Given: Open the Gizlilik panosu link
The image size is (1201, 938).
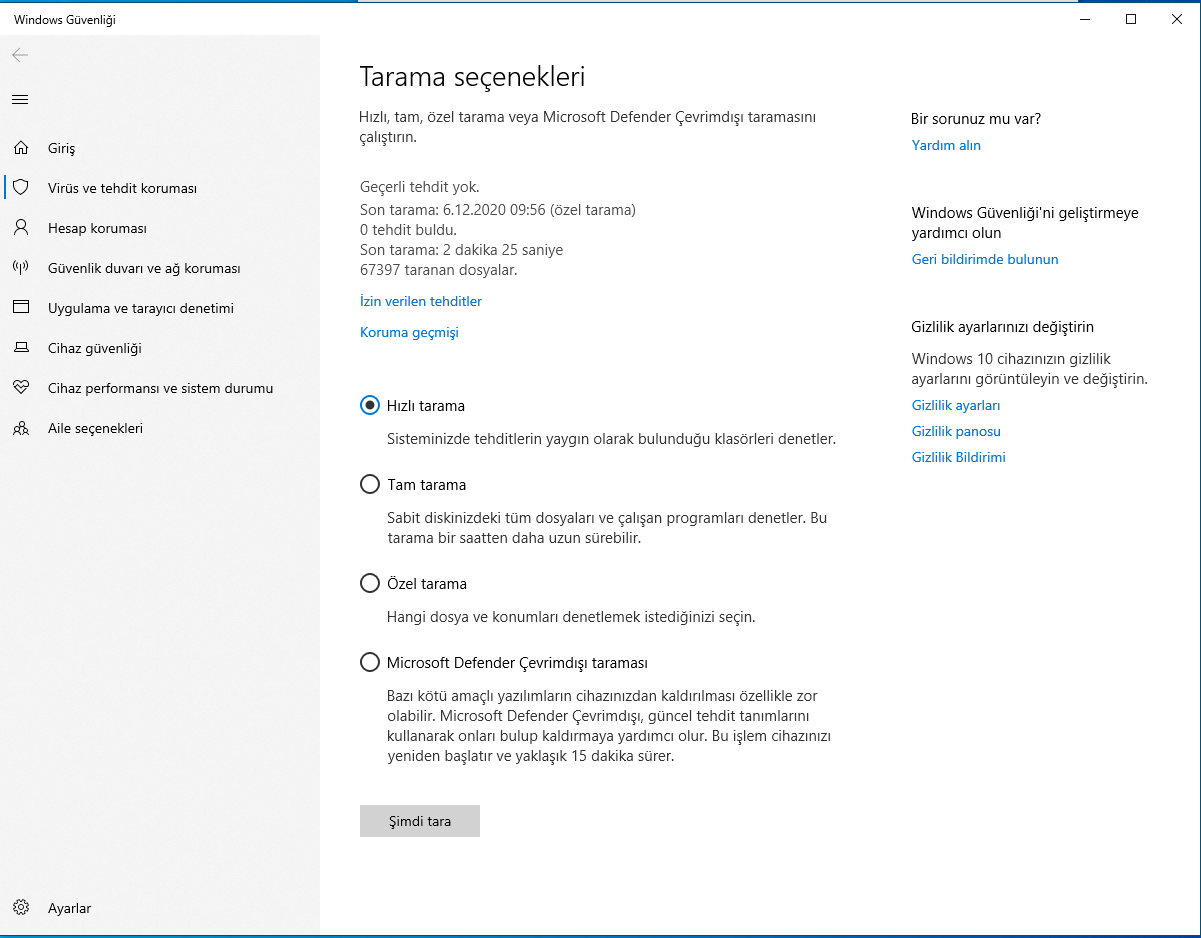Looking at the screenshot, I should pos(956,431).
